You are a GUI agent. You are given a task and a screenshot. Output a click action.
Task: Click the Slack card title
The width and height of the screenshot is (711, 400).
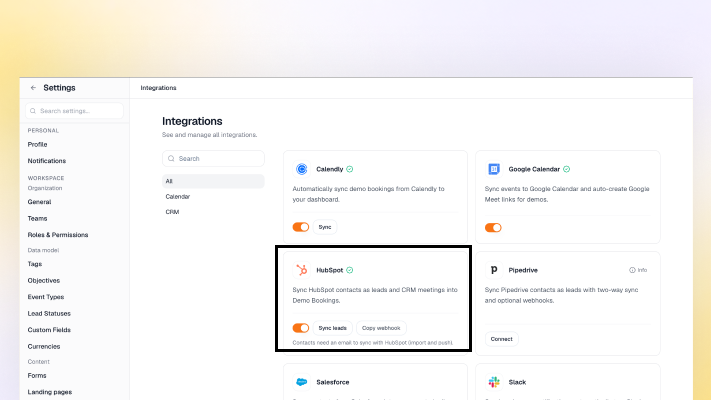coord(517,382)
